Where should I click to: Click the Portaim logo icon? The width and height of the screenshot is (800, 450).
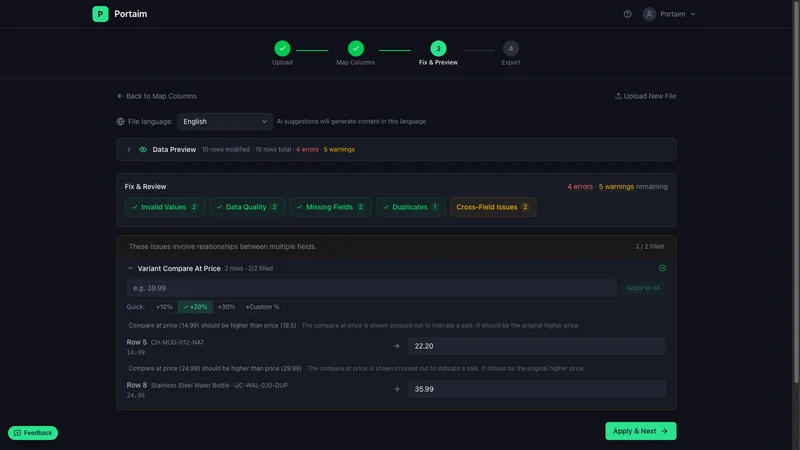pyautogui.click(x=100, y=14)
